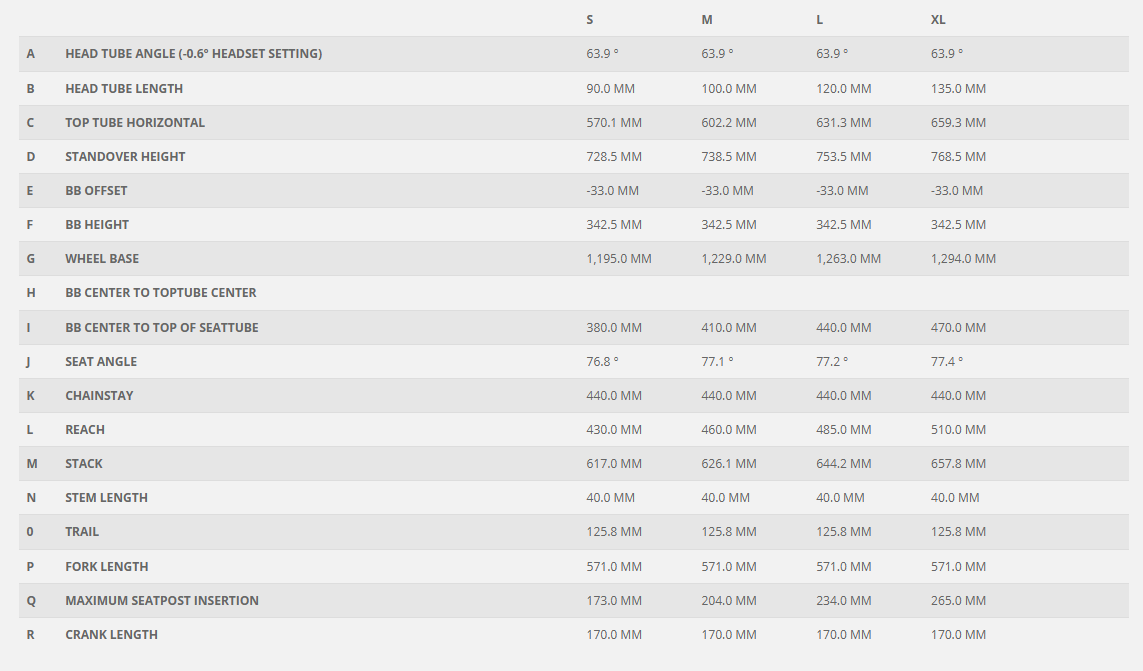
Task: Select the Head Tube Angle row label
Action: tap(193, 54)
